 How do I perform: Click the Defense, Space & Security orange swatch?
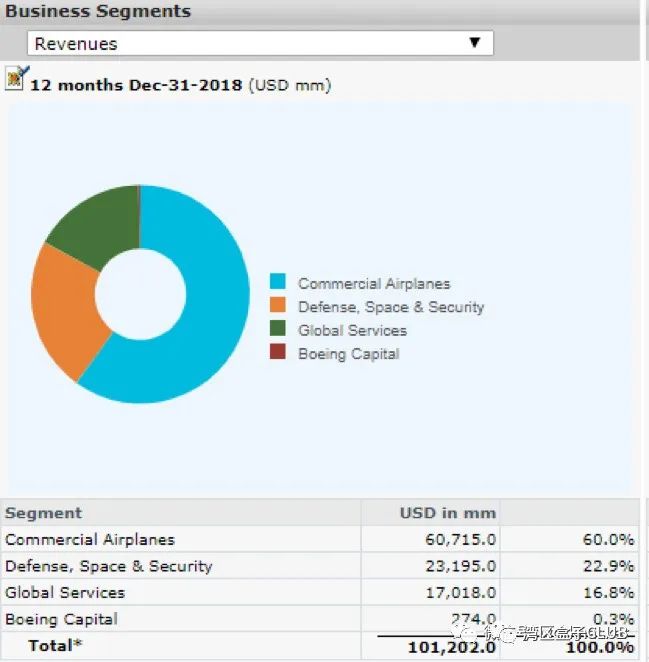[277, 305]
